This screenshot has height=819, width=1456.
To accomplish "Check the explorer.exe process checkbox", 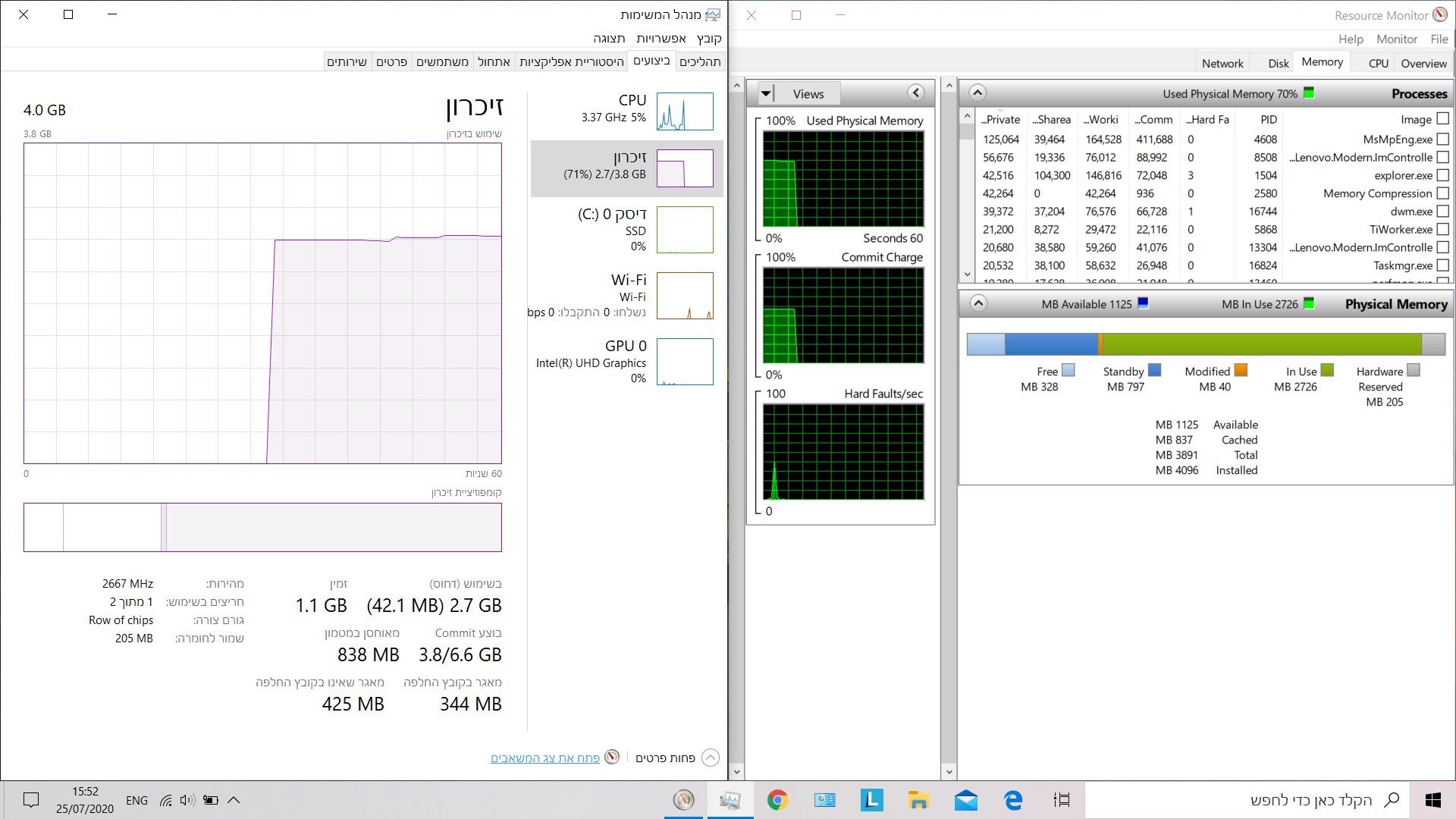I will tap(1442, 175).
